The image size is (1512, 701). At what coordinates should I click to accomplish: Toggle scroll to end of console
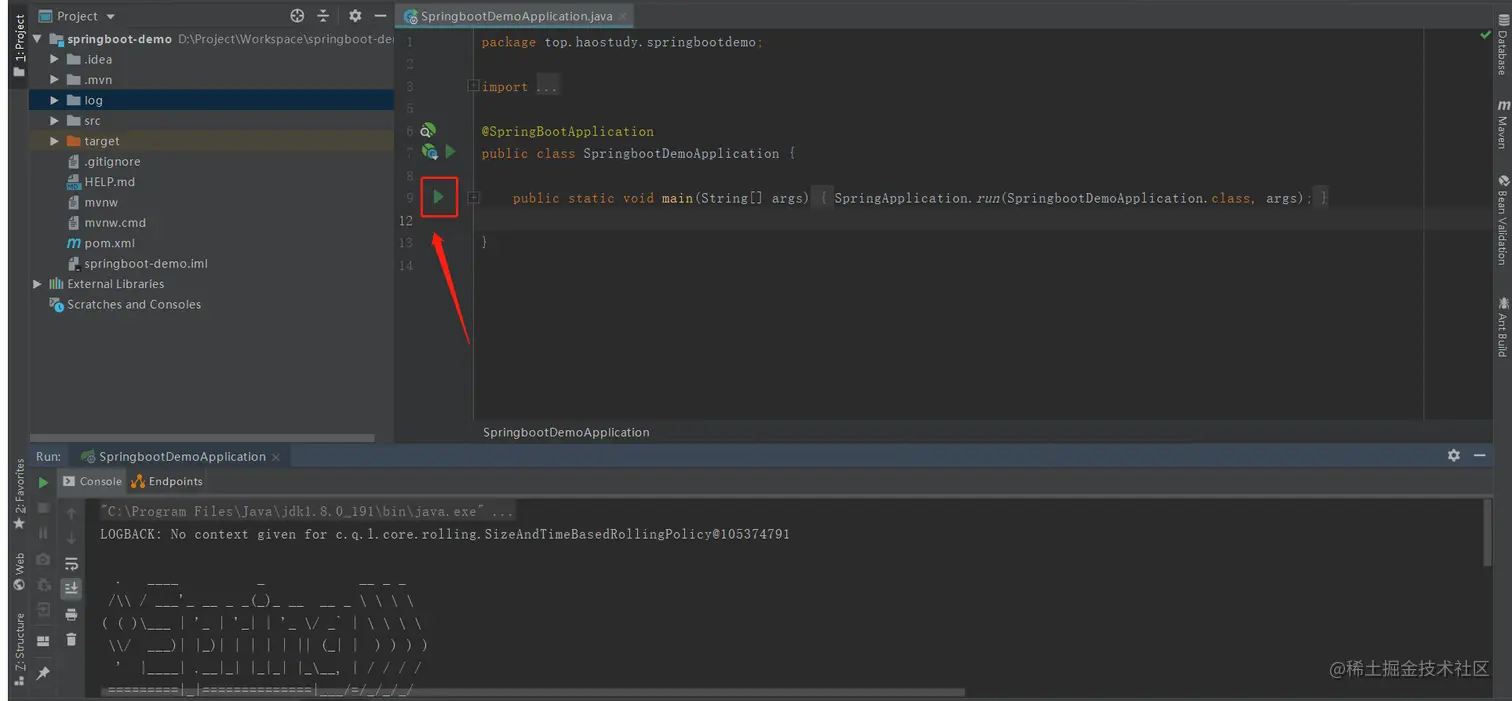tap(71, 588)
